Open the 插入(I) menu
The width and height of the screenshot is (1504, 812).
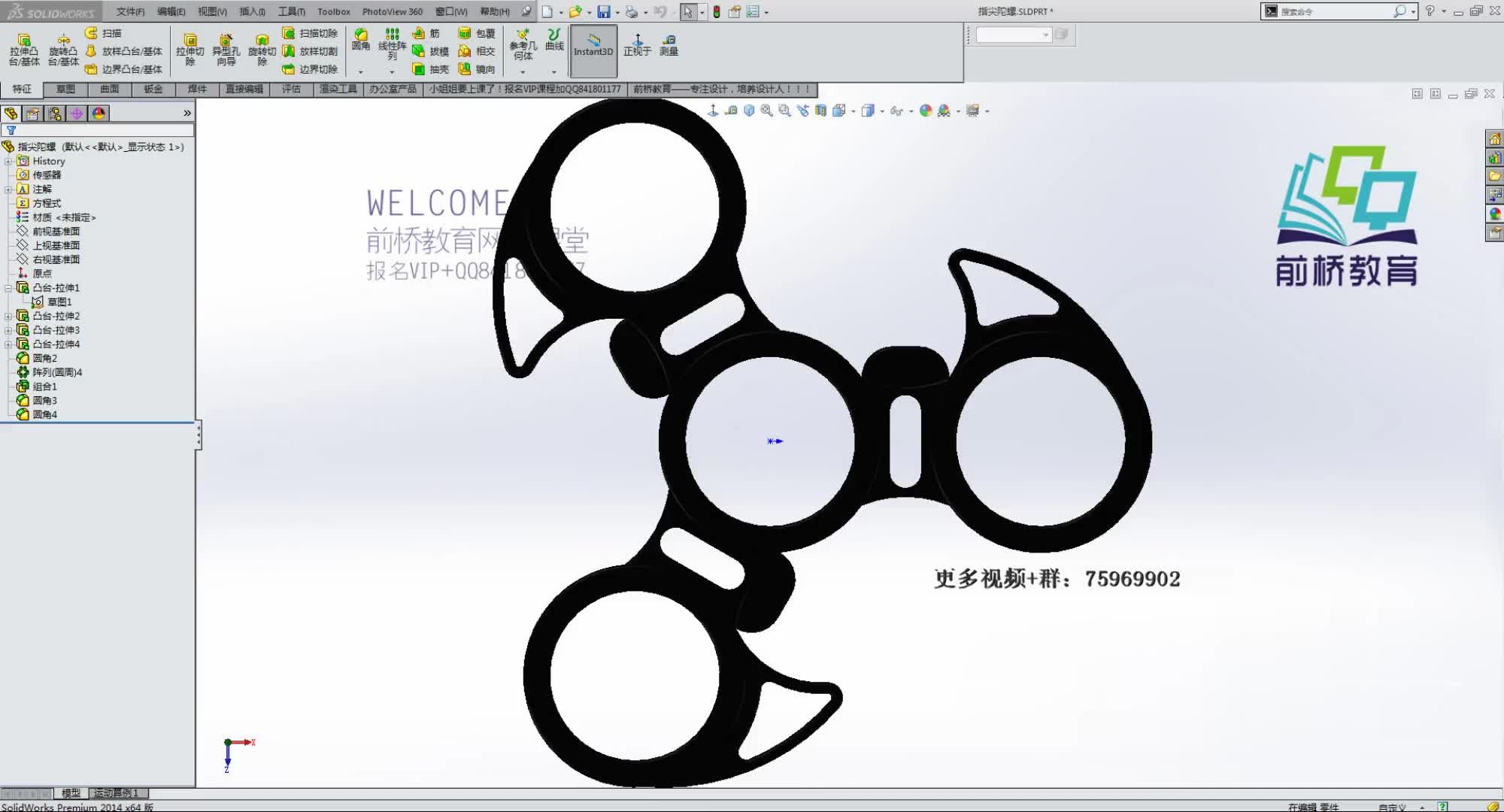pos(252,11)
